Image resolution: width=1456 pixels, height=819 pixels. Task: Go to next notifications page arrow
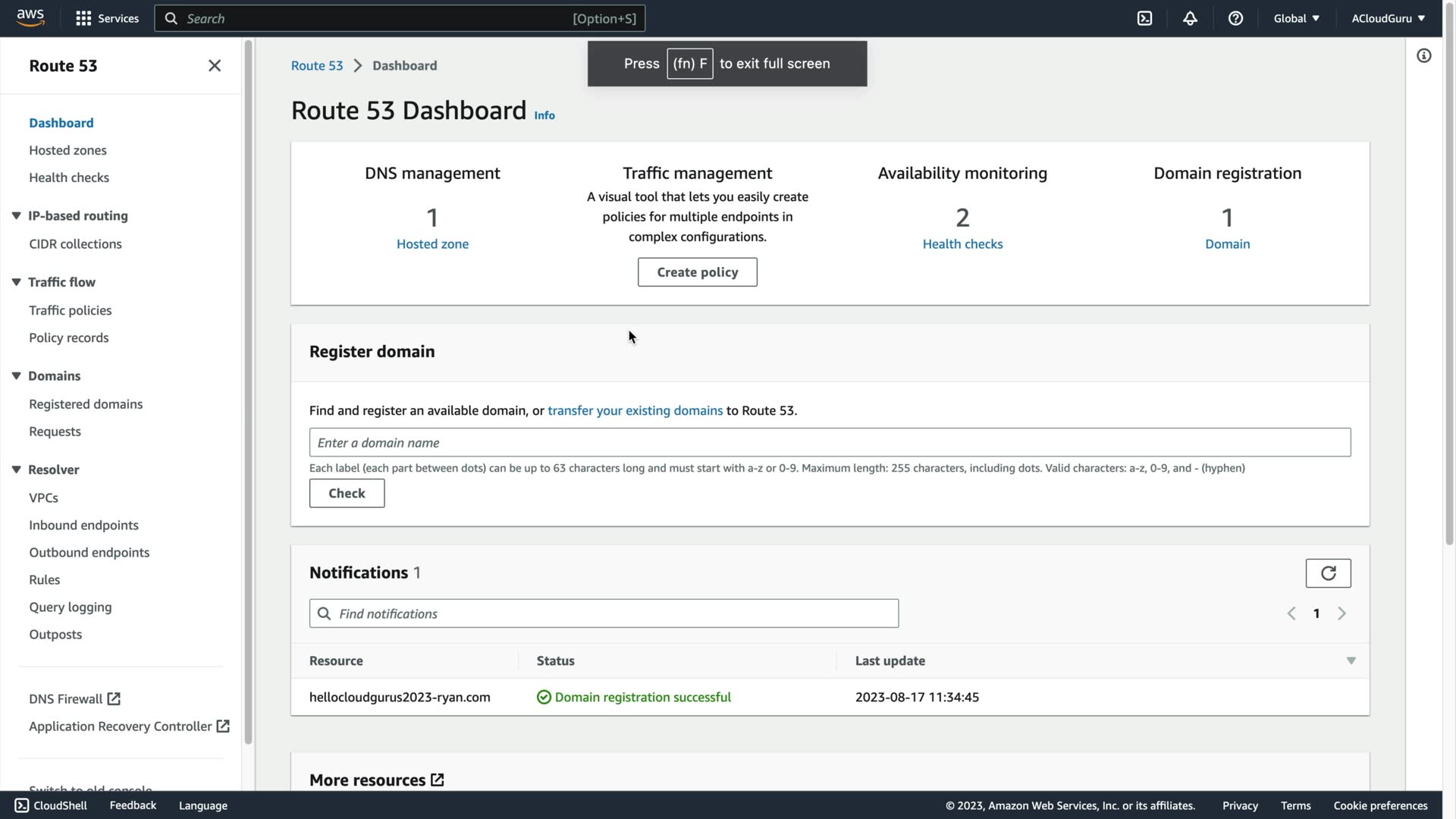pos(1341,613)
